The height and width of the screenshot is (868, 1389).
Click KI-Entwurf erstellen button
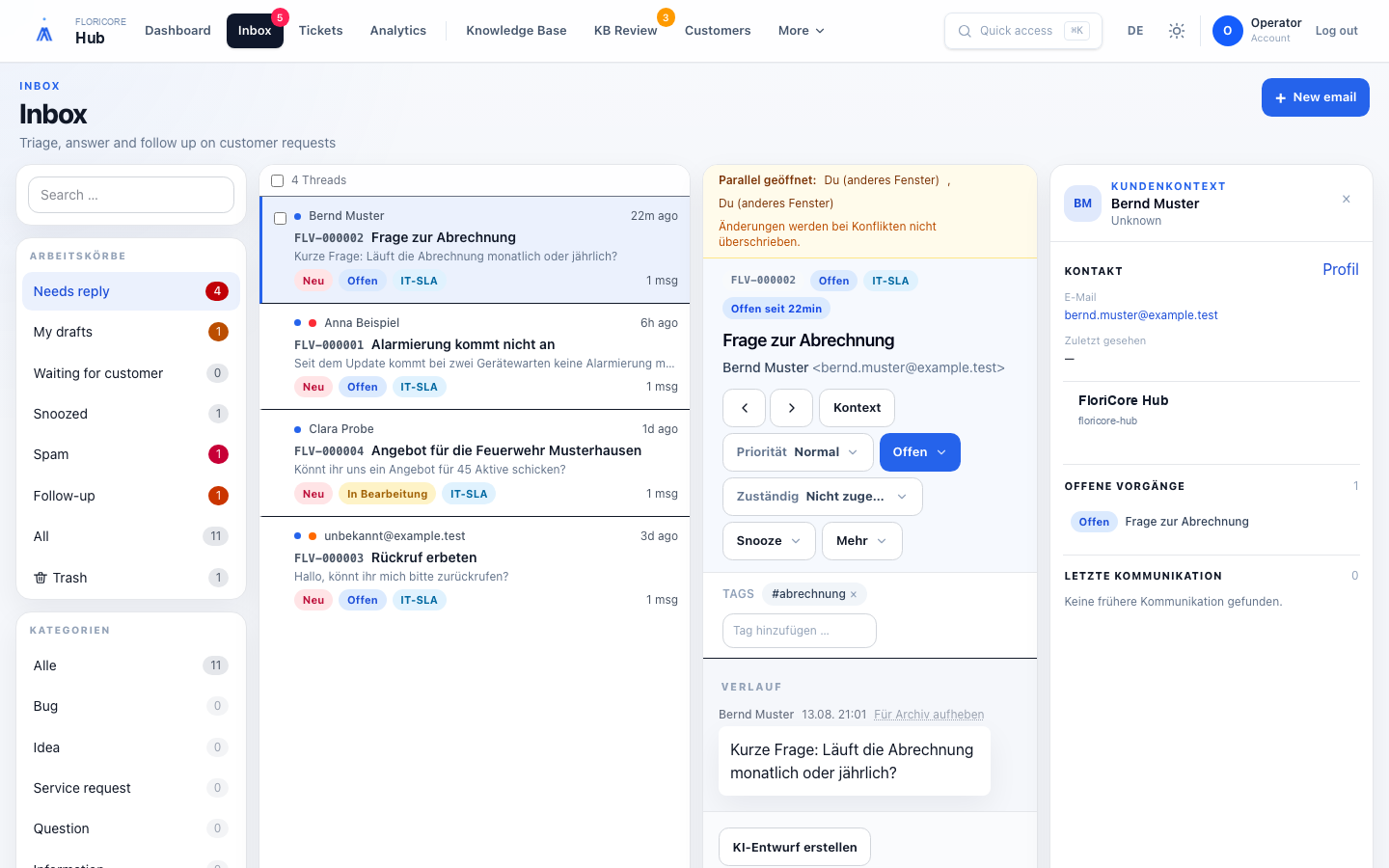795,847
